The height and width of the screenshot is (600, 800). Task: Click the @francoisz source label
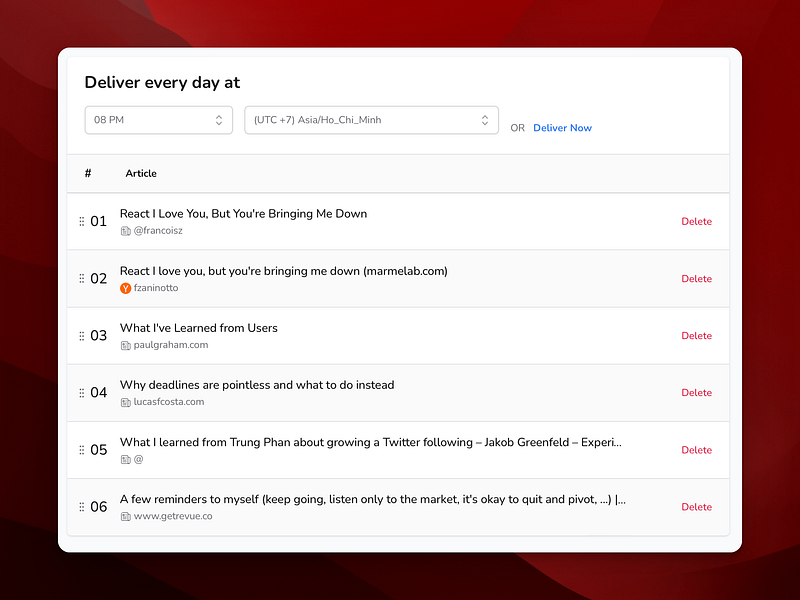point(158,231)
